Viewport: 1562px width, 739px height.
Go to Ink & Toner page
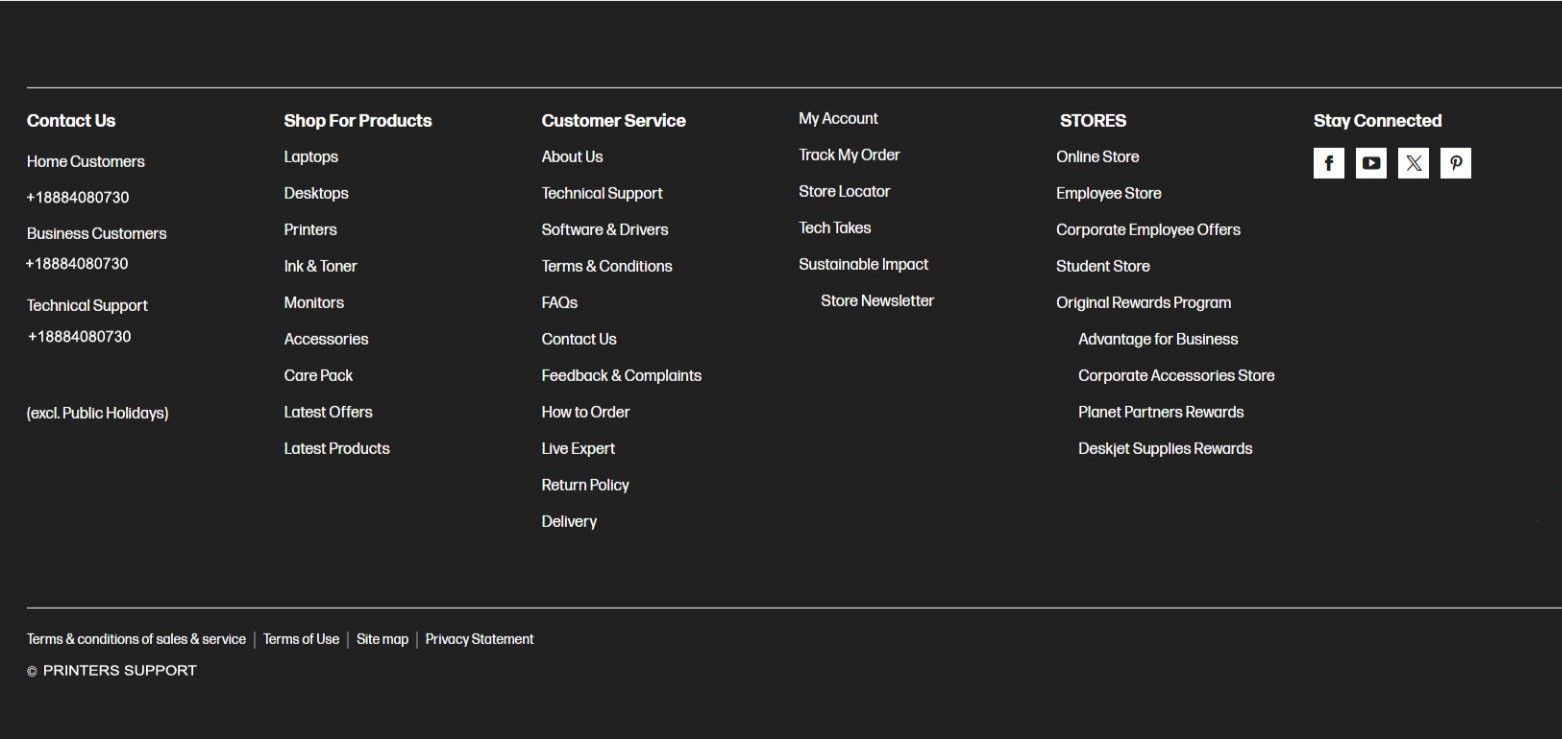click(320, 266)
